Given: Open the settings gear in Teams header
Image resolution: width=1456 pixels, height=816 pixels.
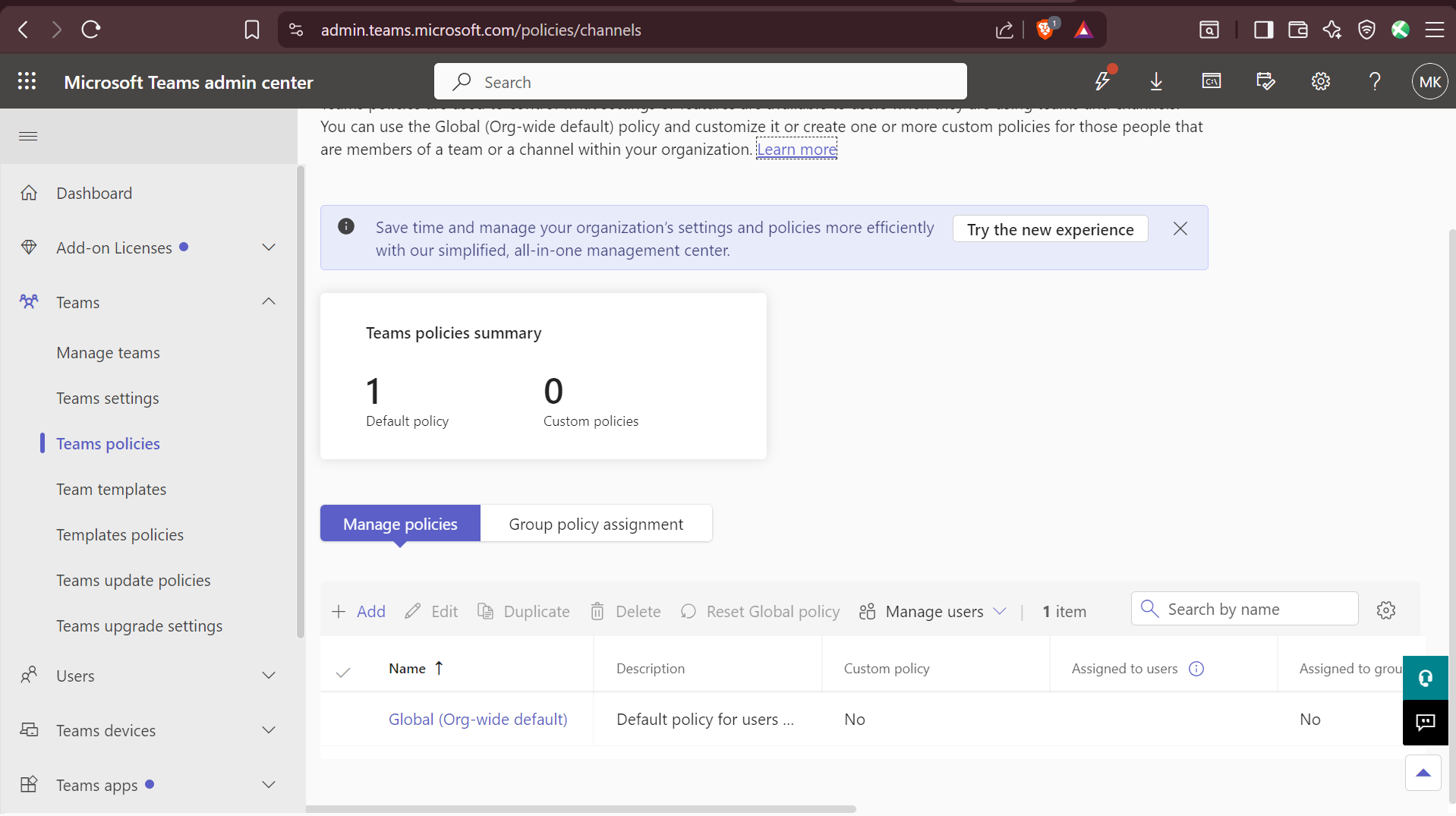Looking at the screenshot, I should (x=1321, y=81).
